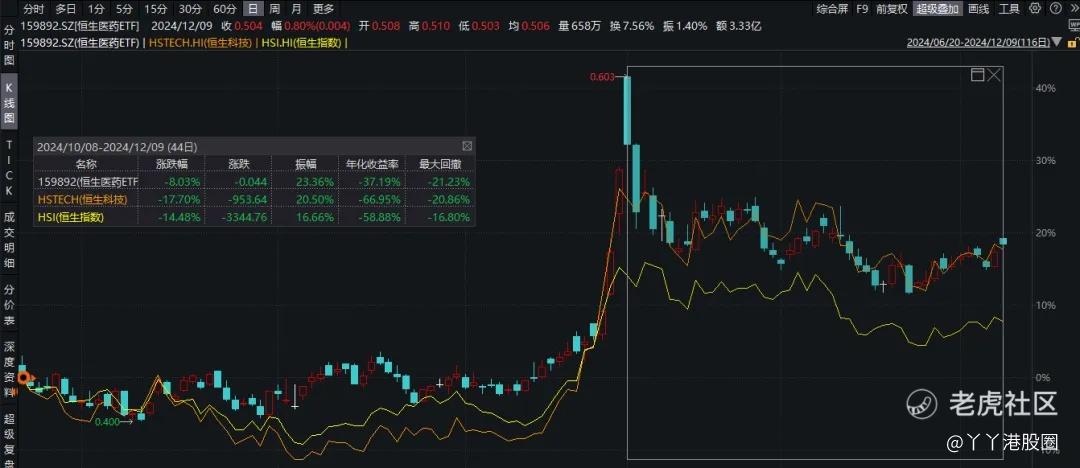Screen dimensions: 1080x468
Task: Open the date range dropdown triangle
Action: (1057, 42)
